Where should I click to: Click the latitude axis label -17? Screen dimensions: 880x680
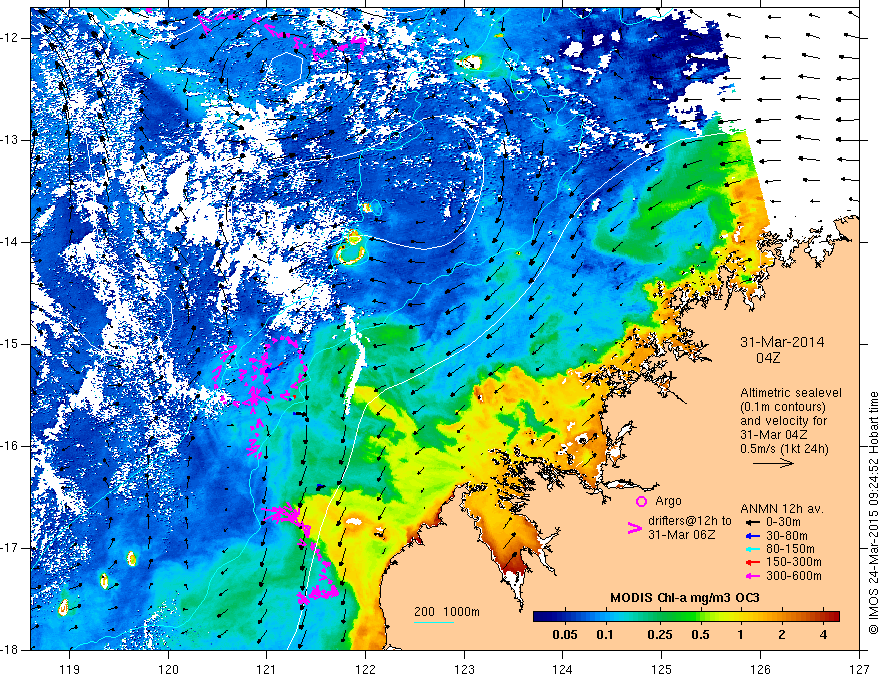pyautogui.click(x=10, y=548)
